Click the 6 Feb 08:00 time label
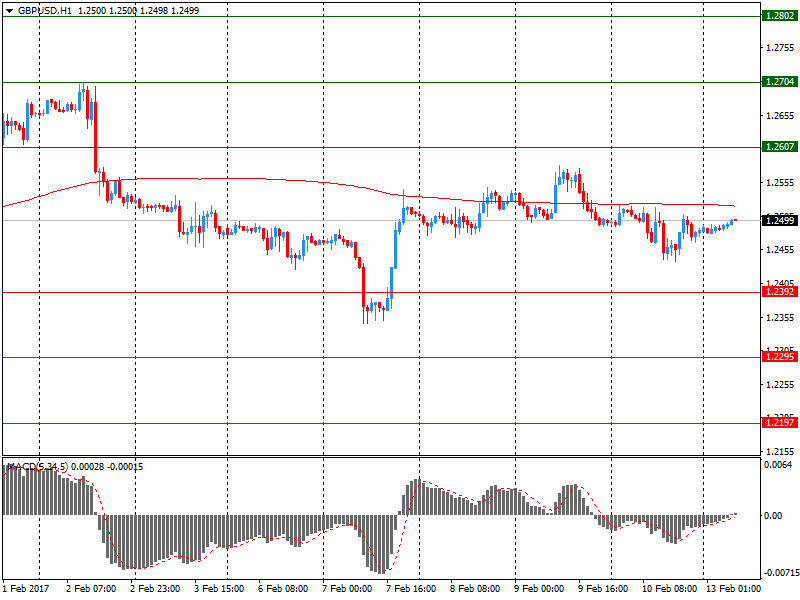800x600 pixels. 283,589
